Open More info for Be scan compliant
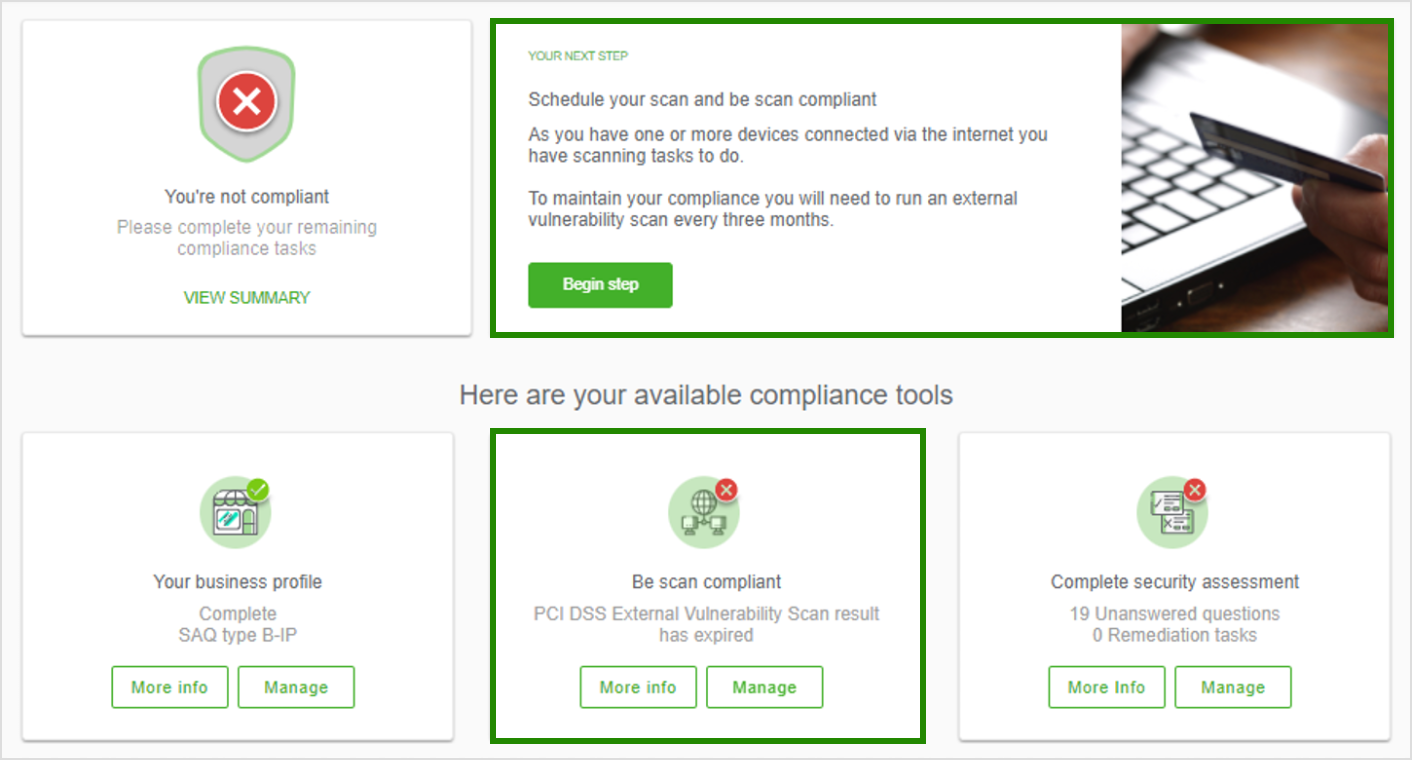This screenshot has width=1412, height=760. [638, 687]
